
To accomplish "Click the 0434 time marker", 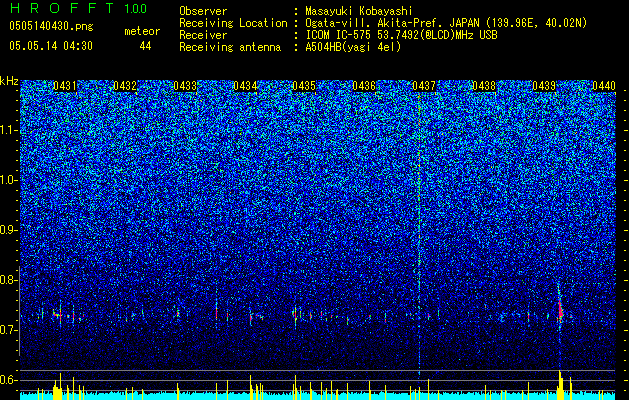I will click(245, 86).
